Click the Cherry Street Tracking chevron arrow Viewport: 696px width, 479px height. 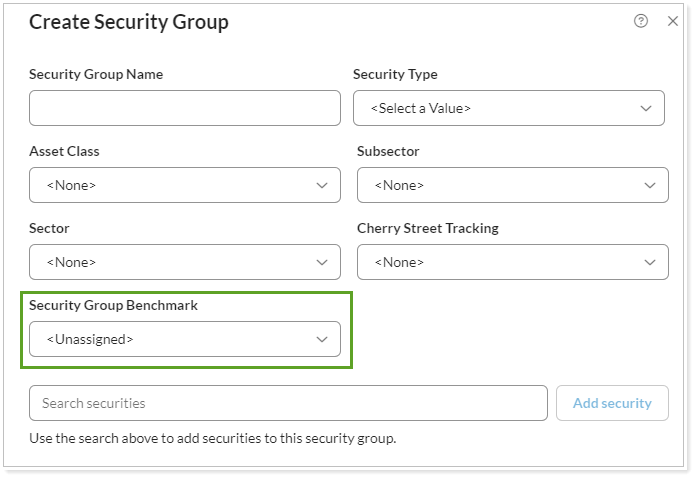[650, 262]
